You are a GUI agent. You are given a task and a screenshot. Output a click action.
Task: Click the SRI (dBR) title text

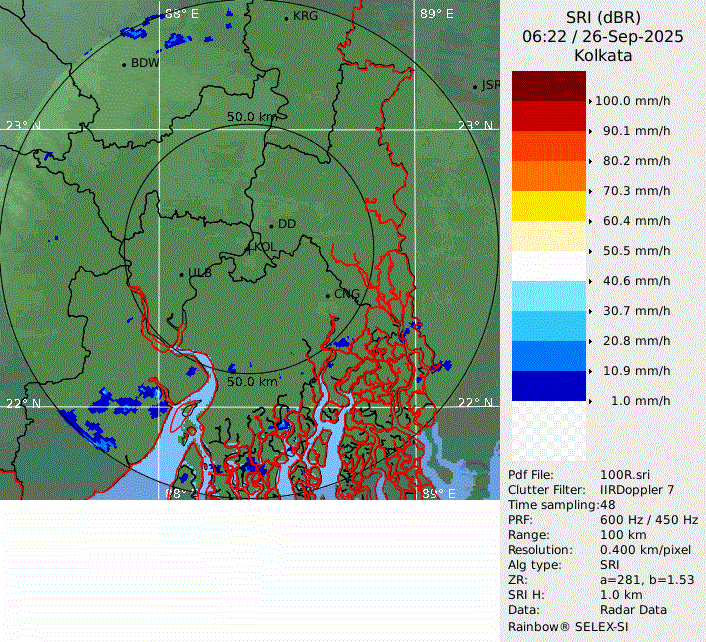[602, 18]
